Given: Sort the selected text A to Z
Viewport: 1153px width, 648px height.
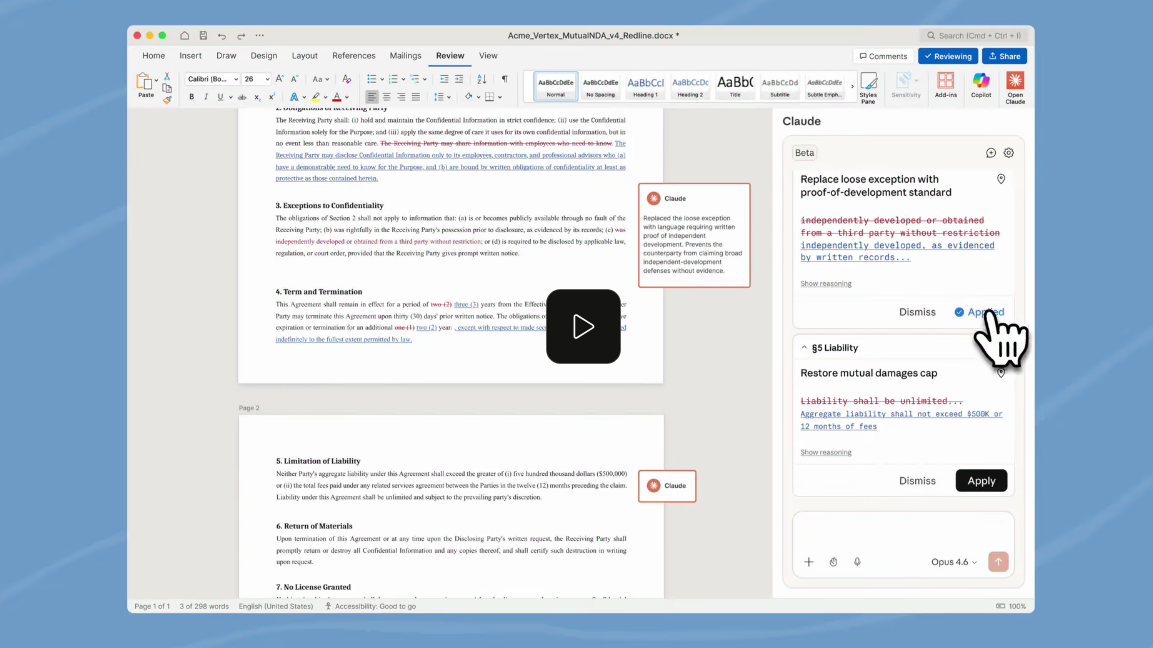Looking at the screenshot, I should (482, 79).
